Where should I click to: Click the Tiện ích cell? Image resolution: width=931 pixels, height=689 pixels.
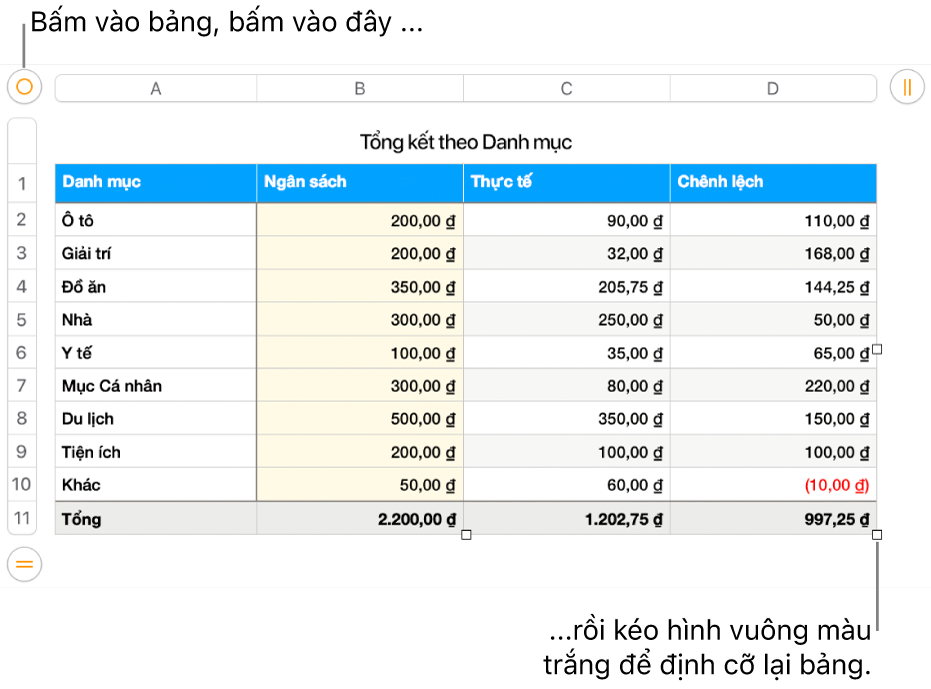[x=156, y=451]
